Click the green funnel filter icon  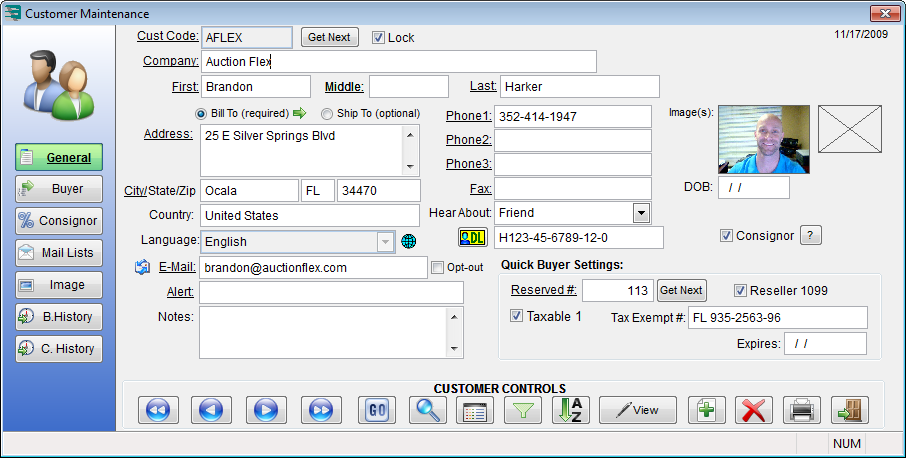(522, 411)
